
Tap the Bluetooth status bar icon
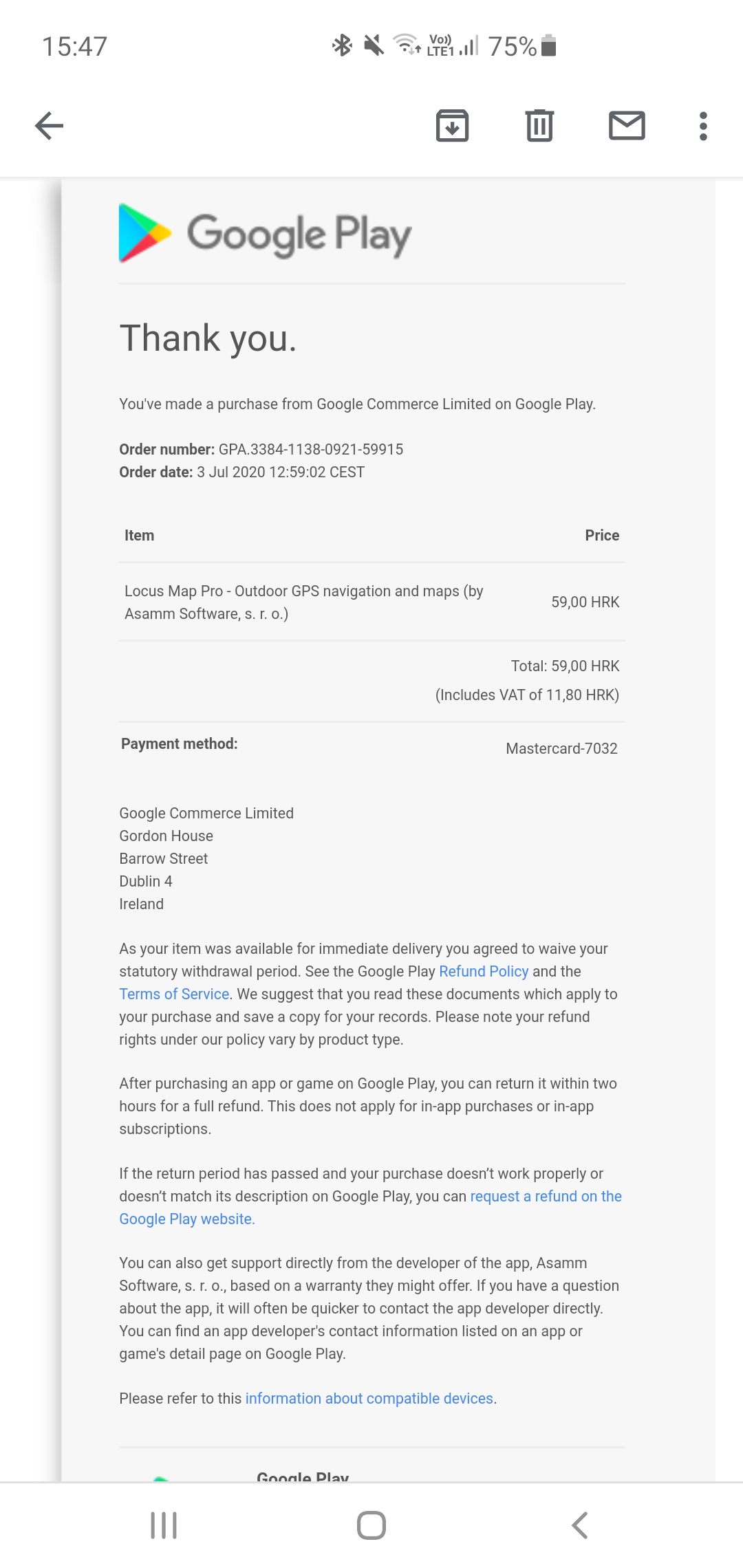(342, 45)
